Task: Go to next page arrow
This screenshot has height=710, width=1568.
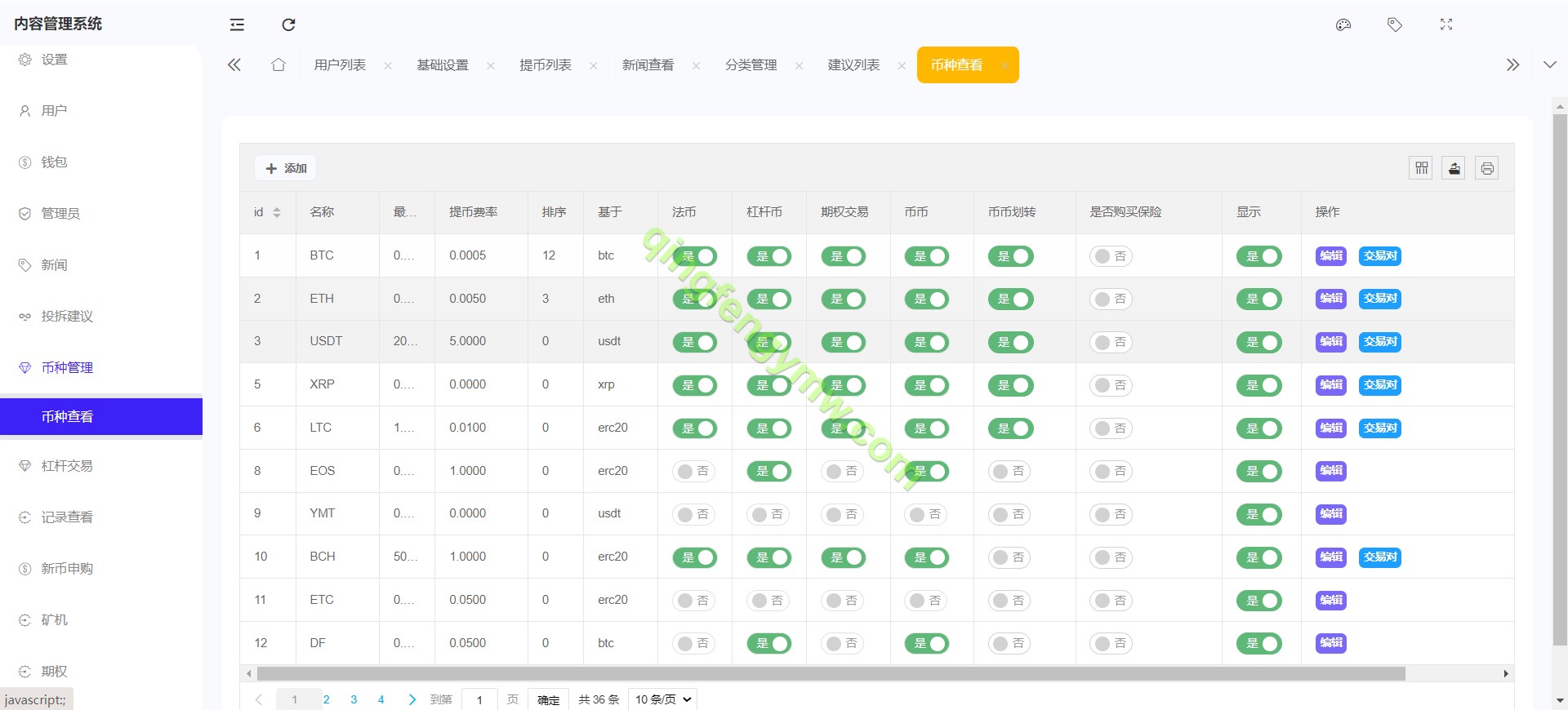Action: tap(412, 699)
